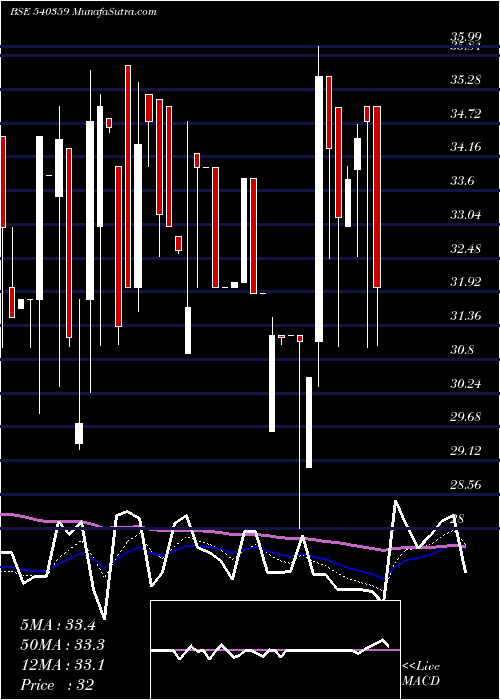The width and height of the screenshot is (500, 700).
Task: Click the 32.48 price level label
Action: (x=466, y=249)
